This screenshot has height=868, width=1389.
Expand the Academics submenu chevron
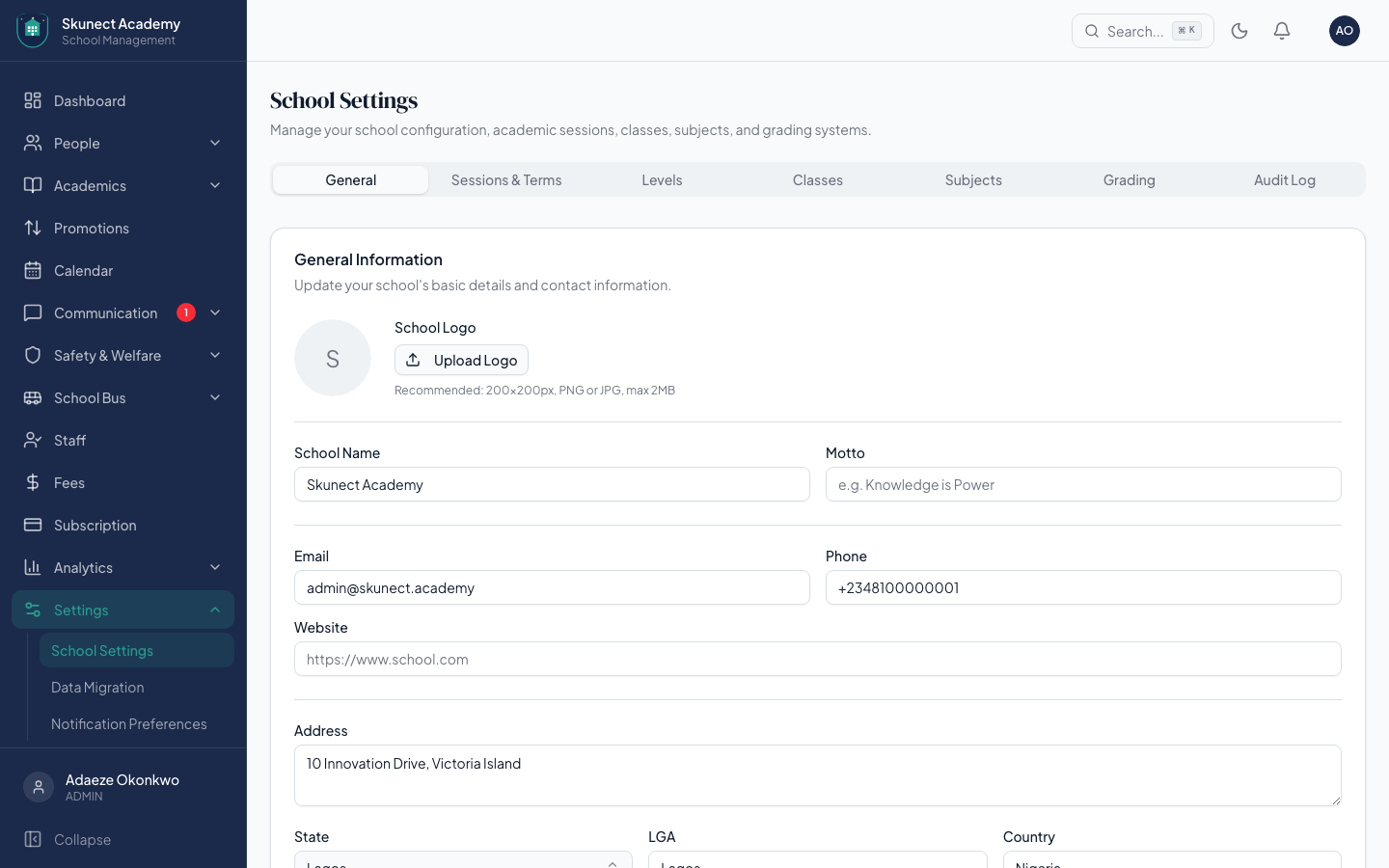point(215,185)
